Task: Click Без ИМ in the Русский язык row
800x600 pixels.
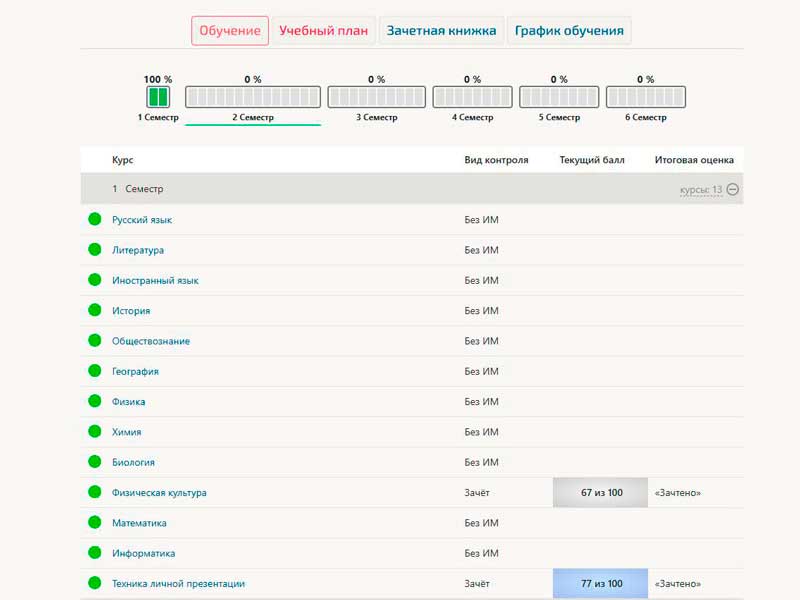Action: pos(481,220)
